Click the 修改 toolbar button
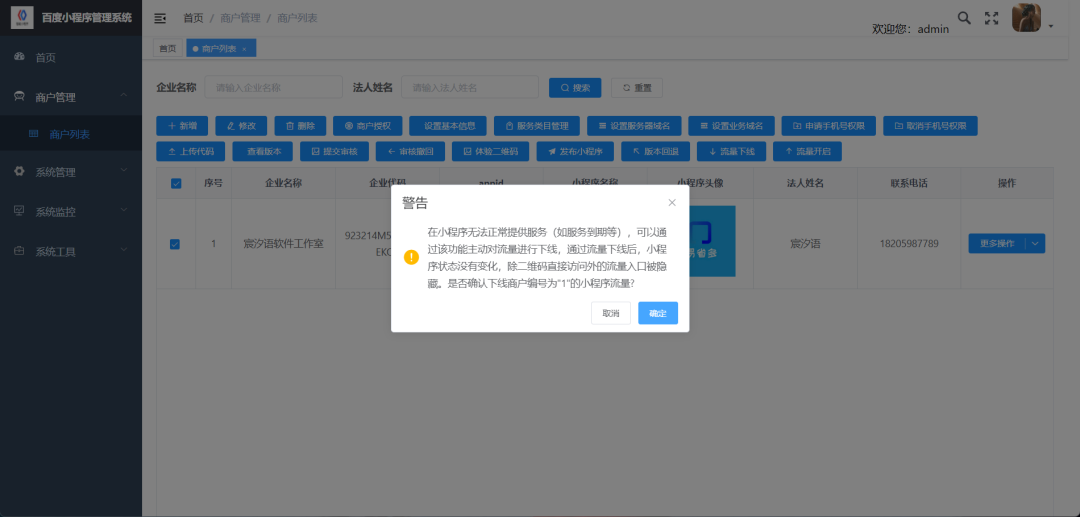This screenshot has height=517, width=1080. pyautogui.click(x=241, y=126)
